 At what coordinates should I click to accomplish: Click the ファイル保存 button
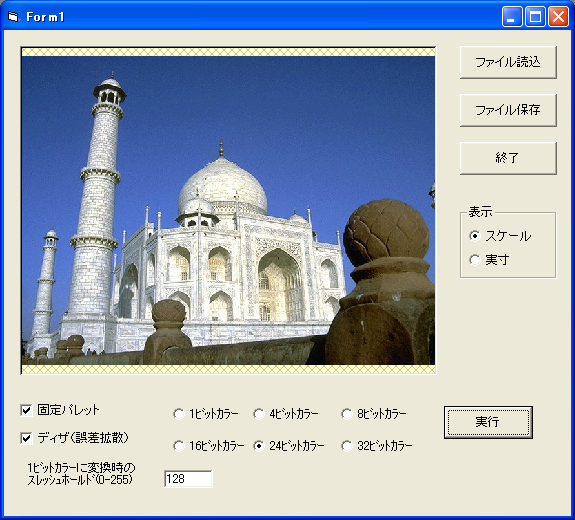pos(508,110)
